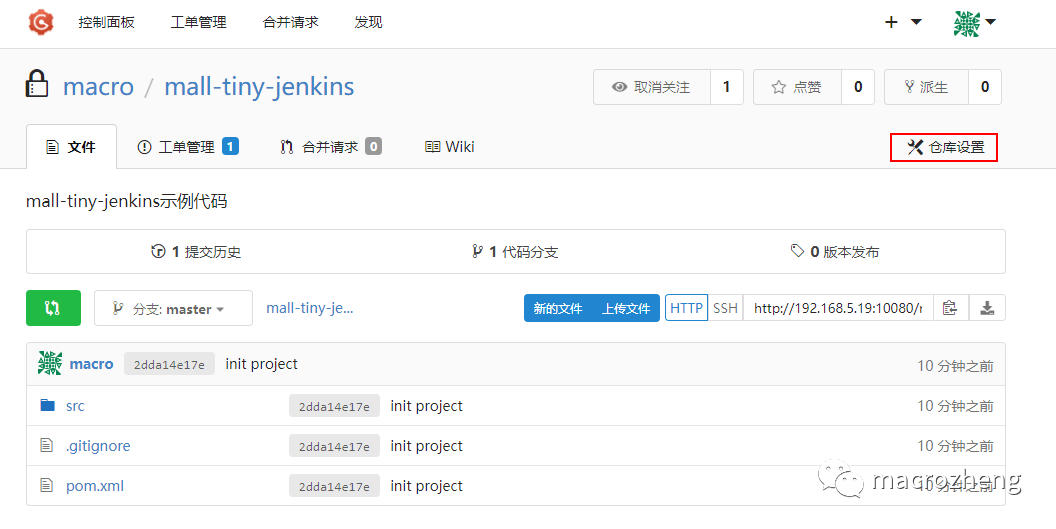Select the HTTP clone protocol toggle
This screenshot has width=1056, height=529.
(686, 309)
